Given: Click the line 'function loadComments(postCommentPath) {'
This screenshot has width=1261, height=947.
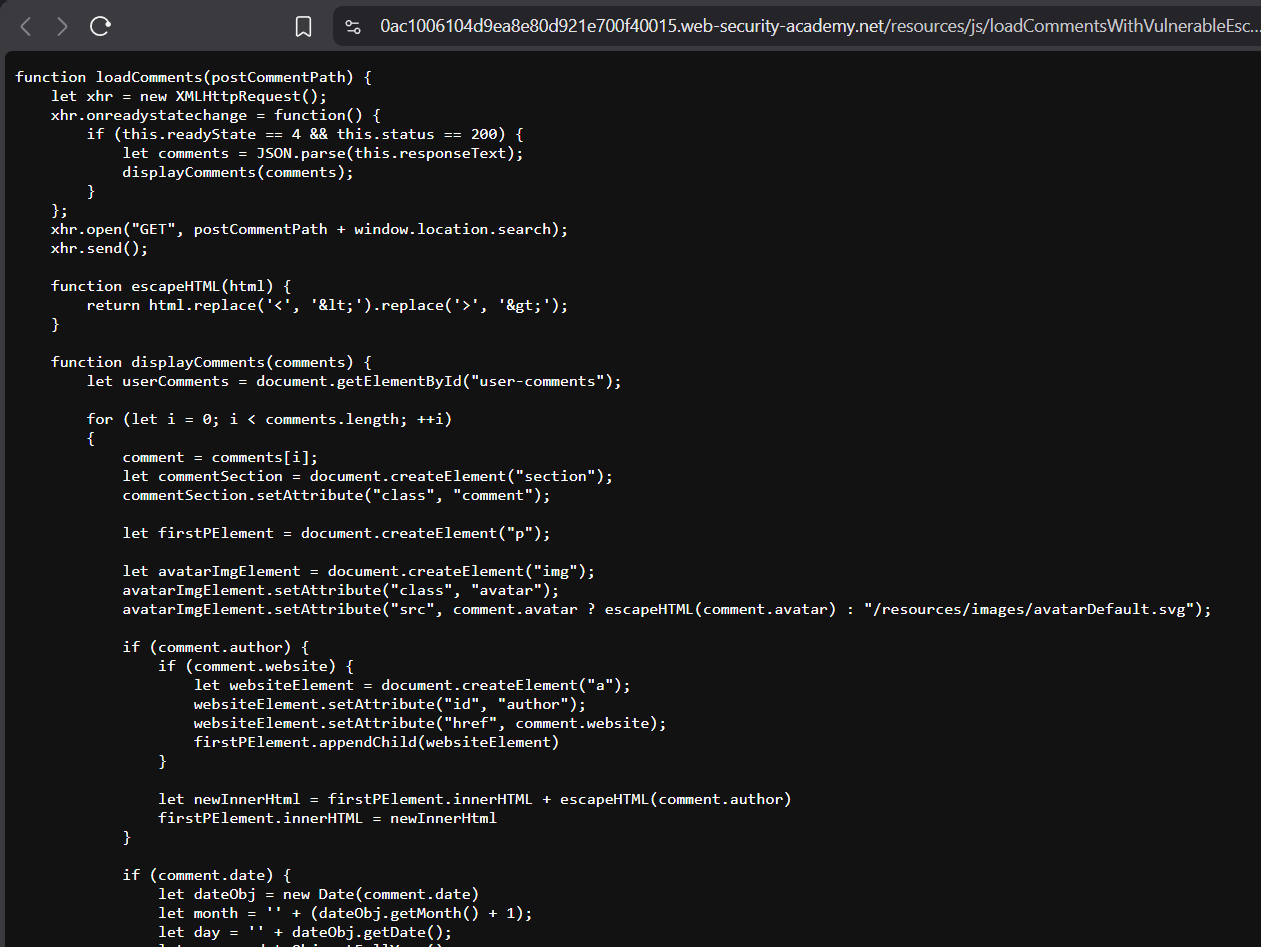Looking at the screenshot, I should [x=194, y=77].
